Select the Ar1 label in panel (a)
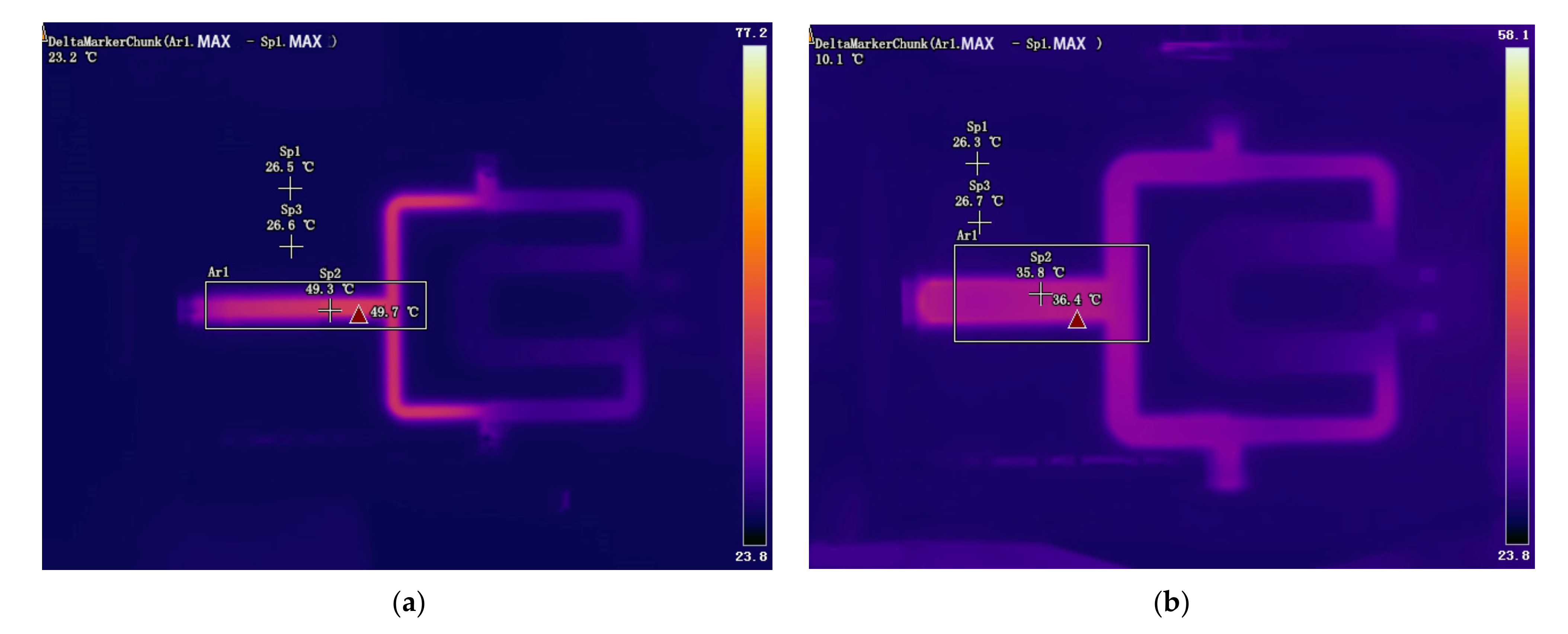Viewport: 1568px width, 634px height. (x=218, y=272)
